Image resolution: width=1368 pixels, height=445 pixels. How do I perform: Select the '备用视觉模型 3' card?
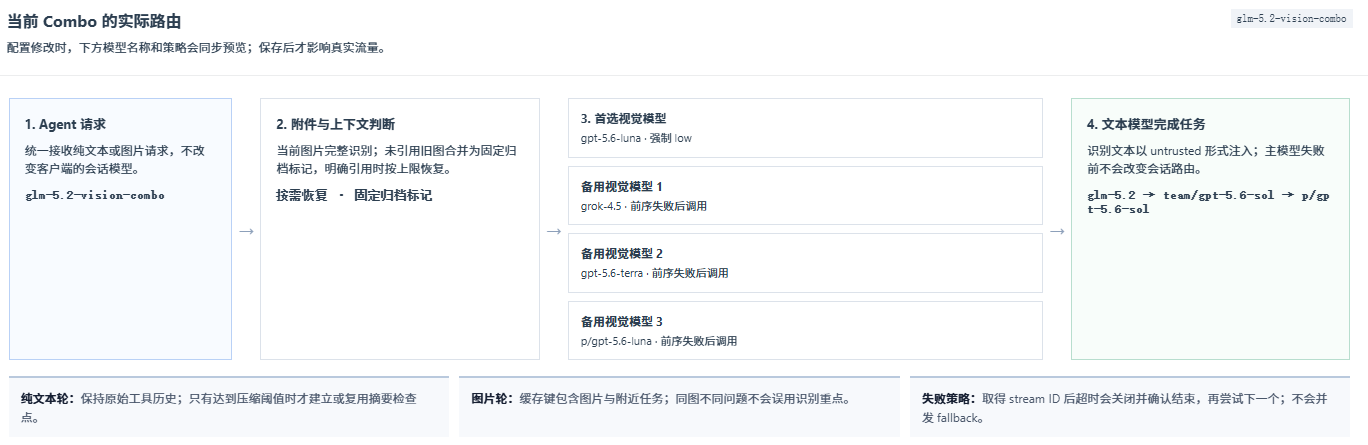(805, 331)
